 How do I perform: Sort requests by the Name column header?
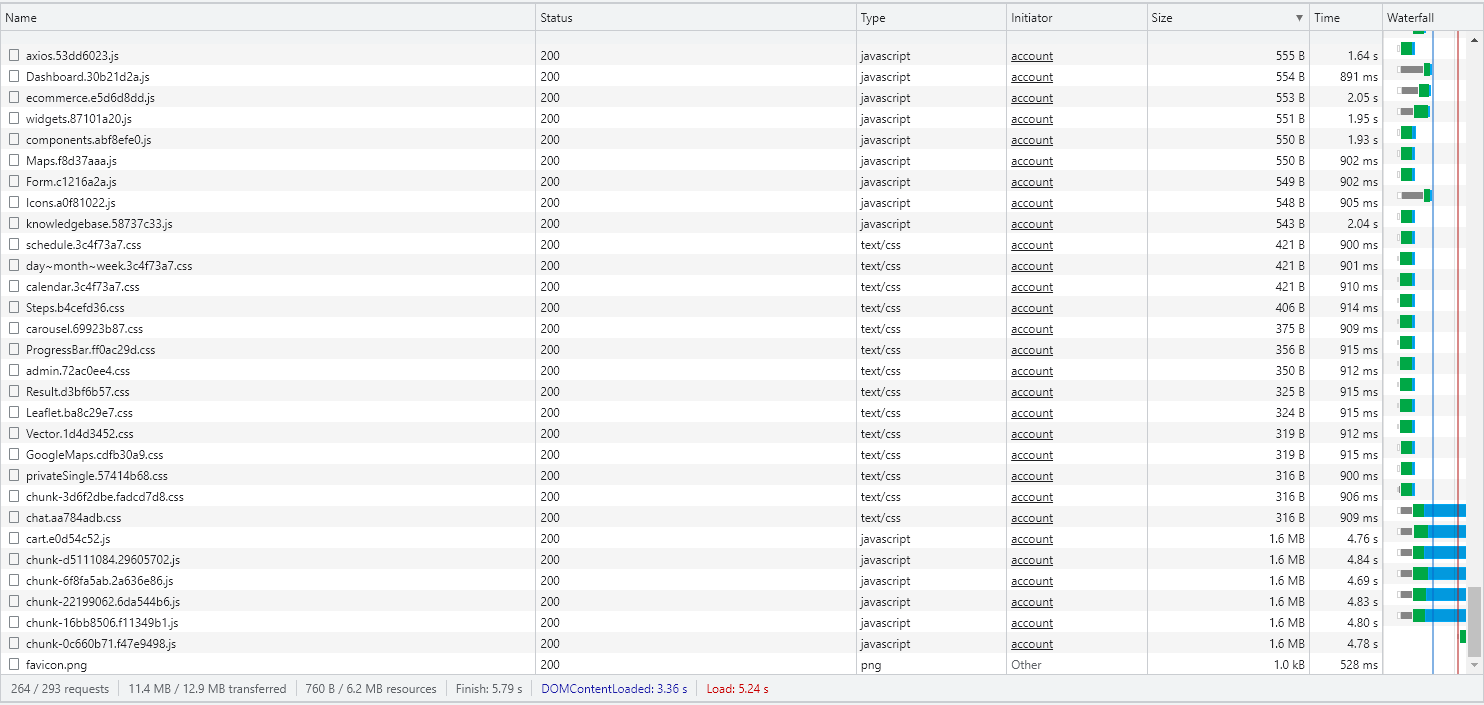21,18
